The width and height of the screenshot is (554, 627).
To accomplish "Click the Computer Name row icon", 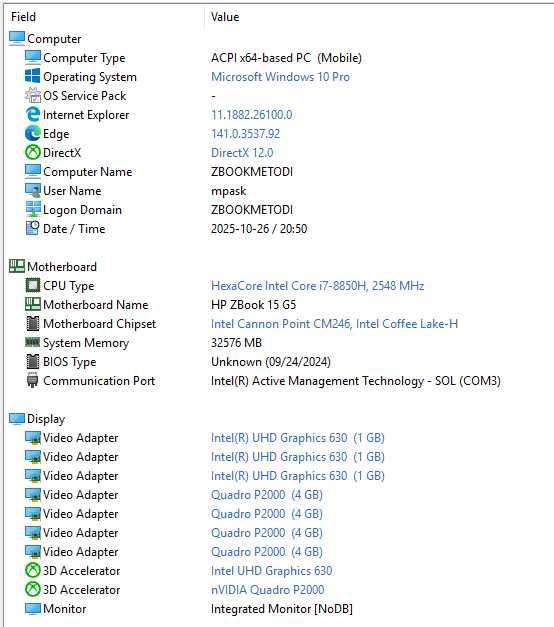I will point(33,172).
